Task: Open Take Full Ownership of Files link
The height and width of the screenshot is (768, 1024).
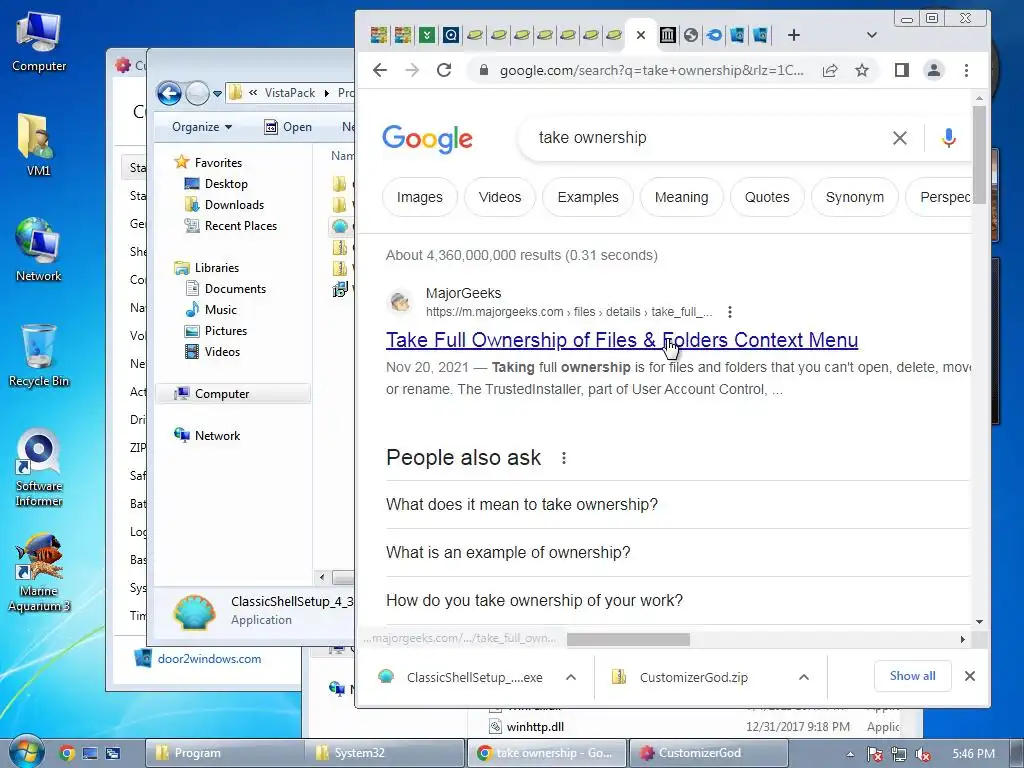Action: [622, 340]
